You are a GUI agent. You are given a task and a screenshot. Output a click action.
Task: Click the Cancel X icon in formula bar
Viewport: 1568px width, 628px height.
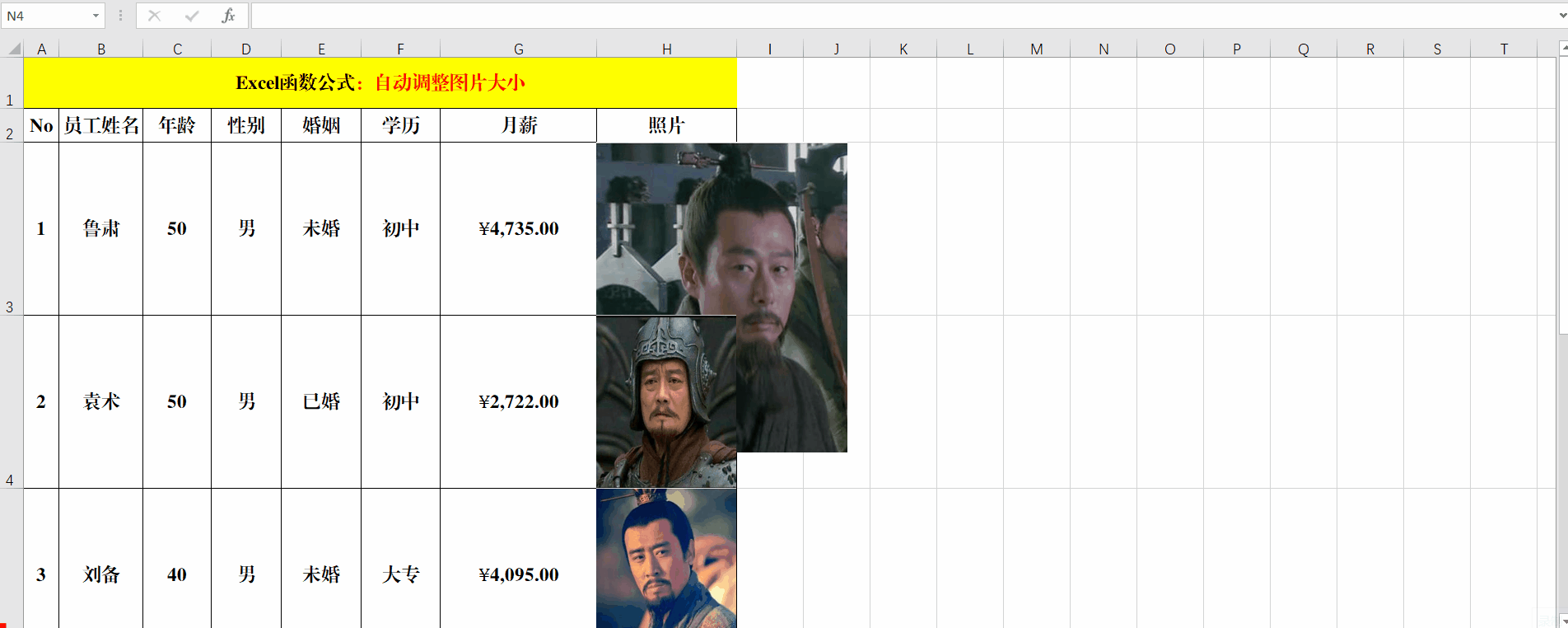155,16
